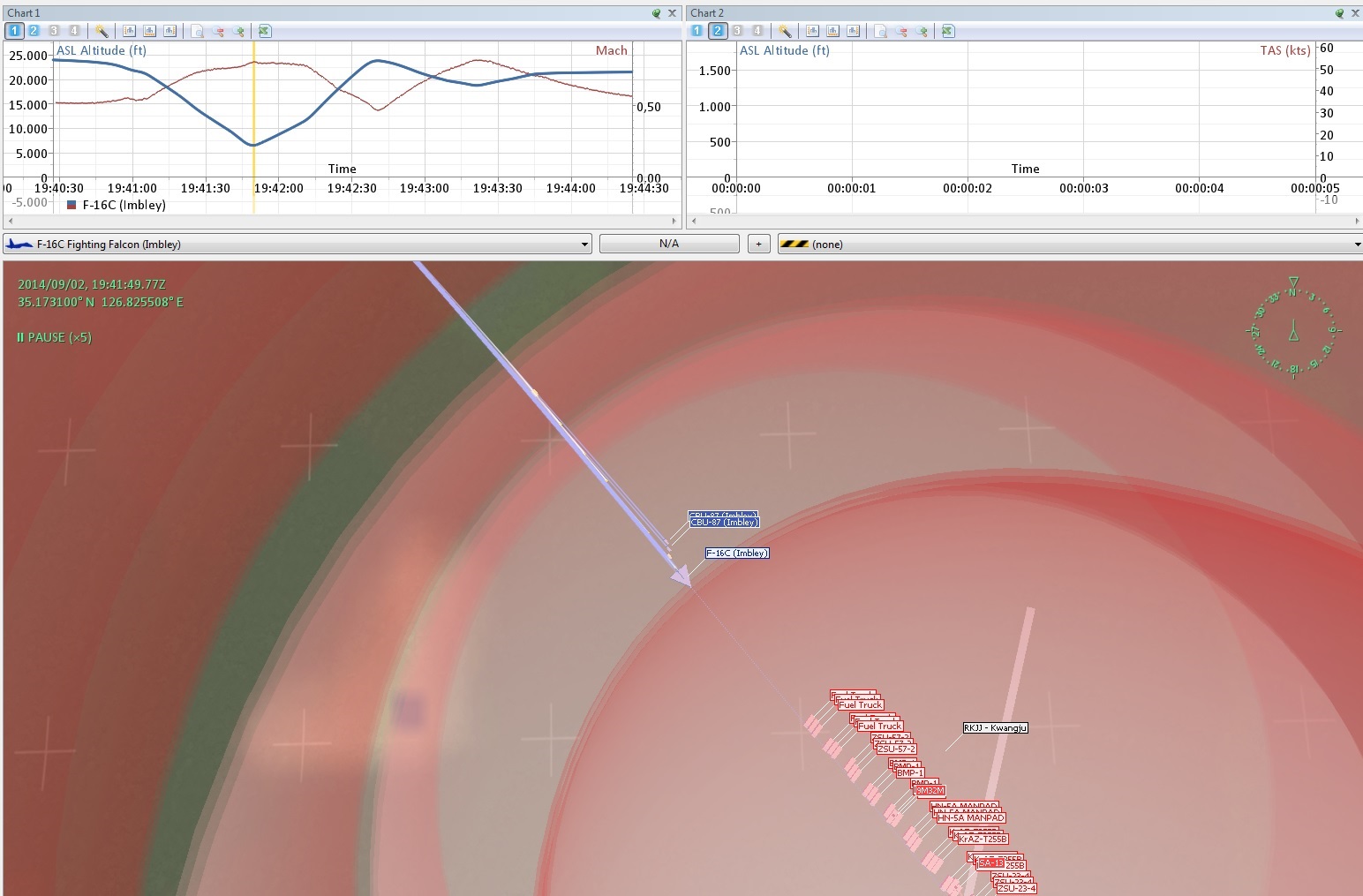This screenshot has width=1363, height=896.
Task: Click ASL Altitude (ft) label in Chart 2
Action: pos(785,50)
